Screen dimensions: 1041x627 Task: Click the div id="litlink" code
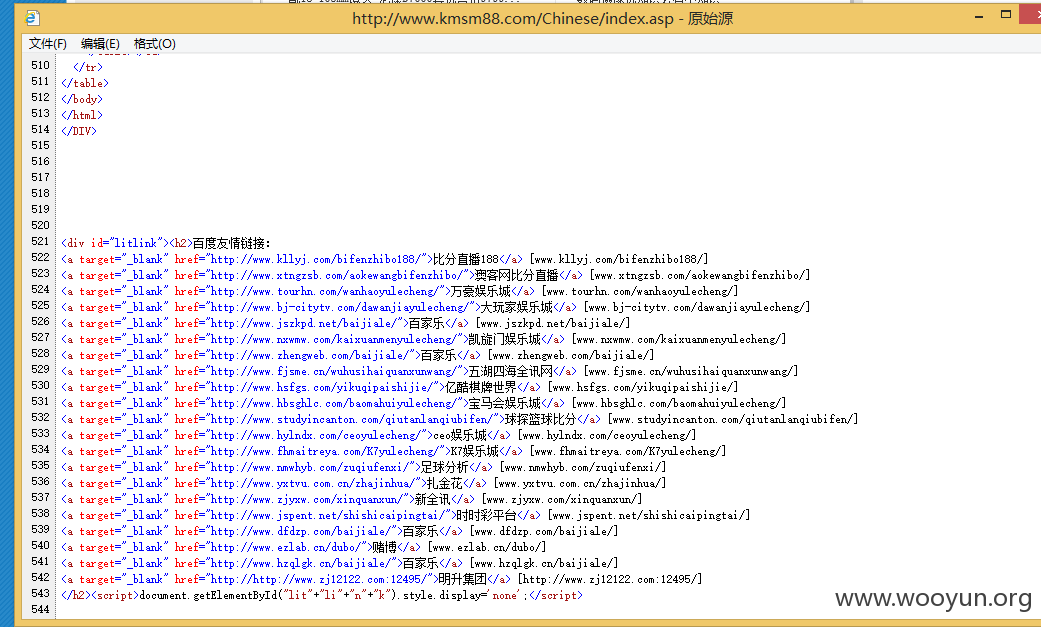[115, 243]
